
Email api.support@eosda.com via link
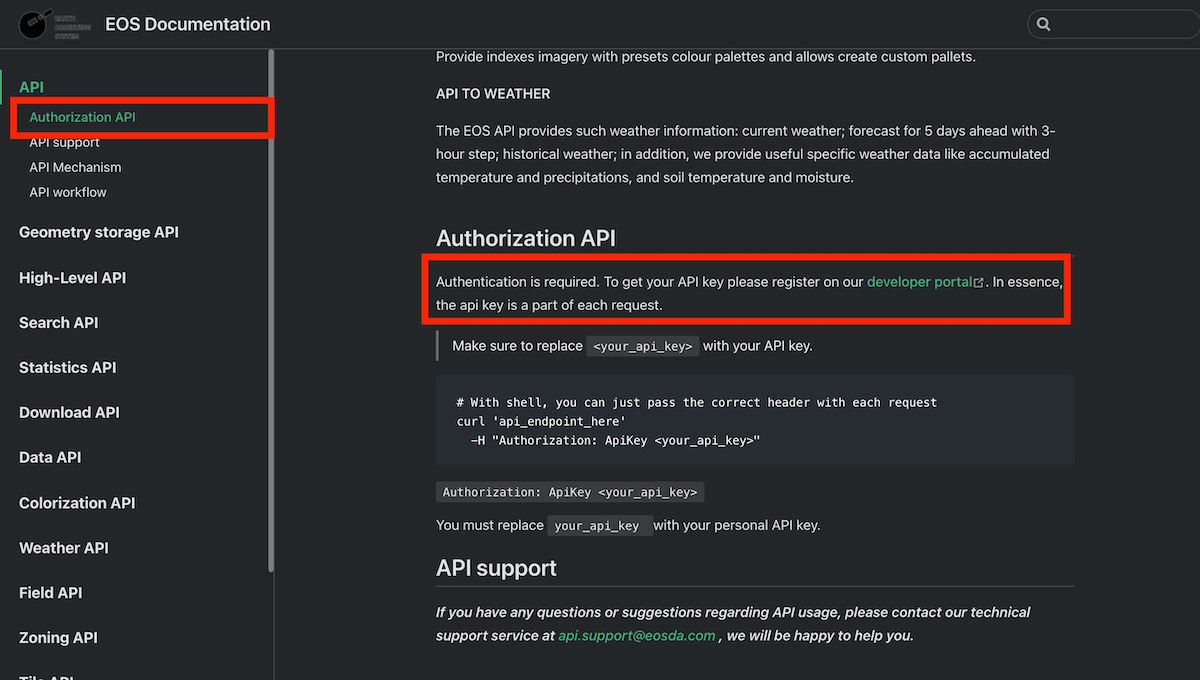click(637, 635)
